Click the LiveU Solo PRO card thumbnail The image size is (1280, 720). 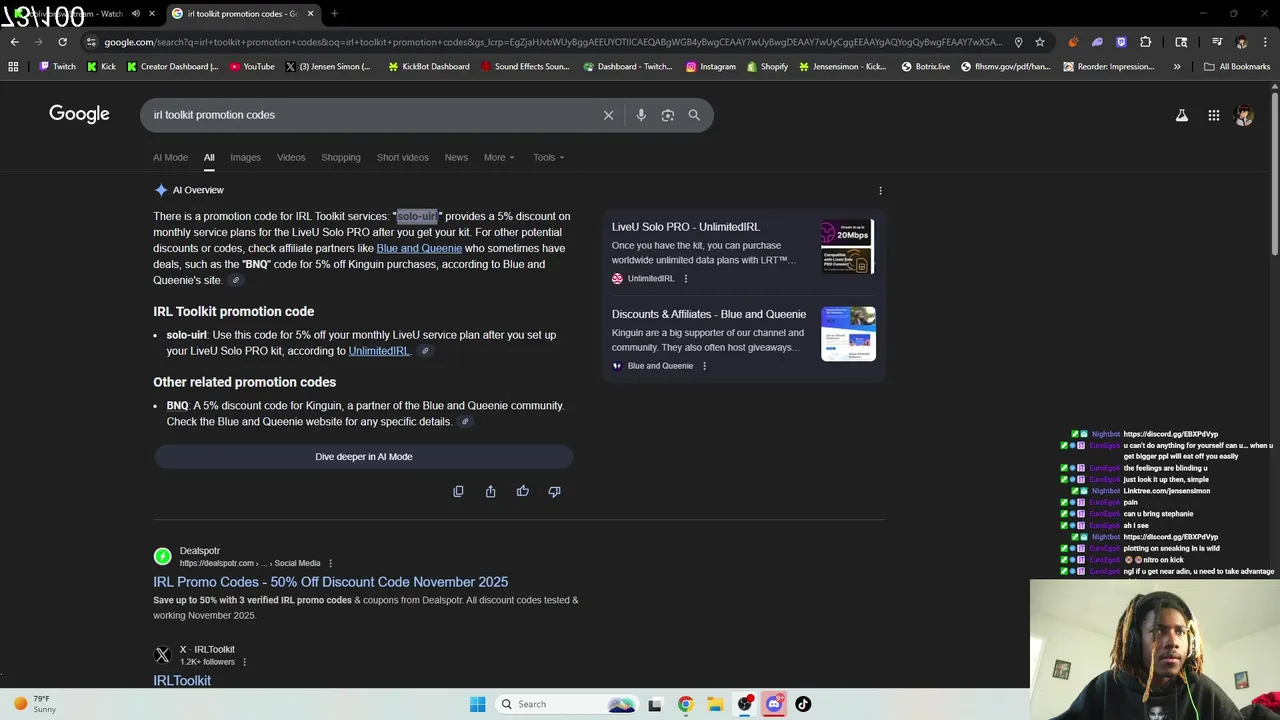click(848, 247)
